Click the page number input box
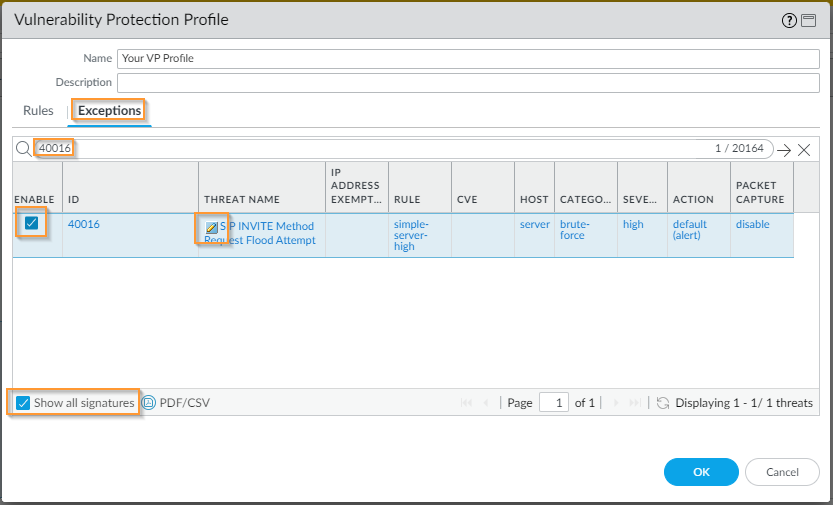 (x=553, y=403)
